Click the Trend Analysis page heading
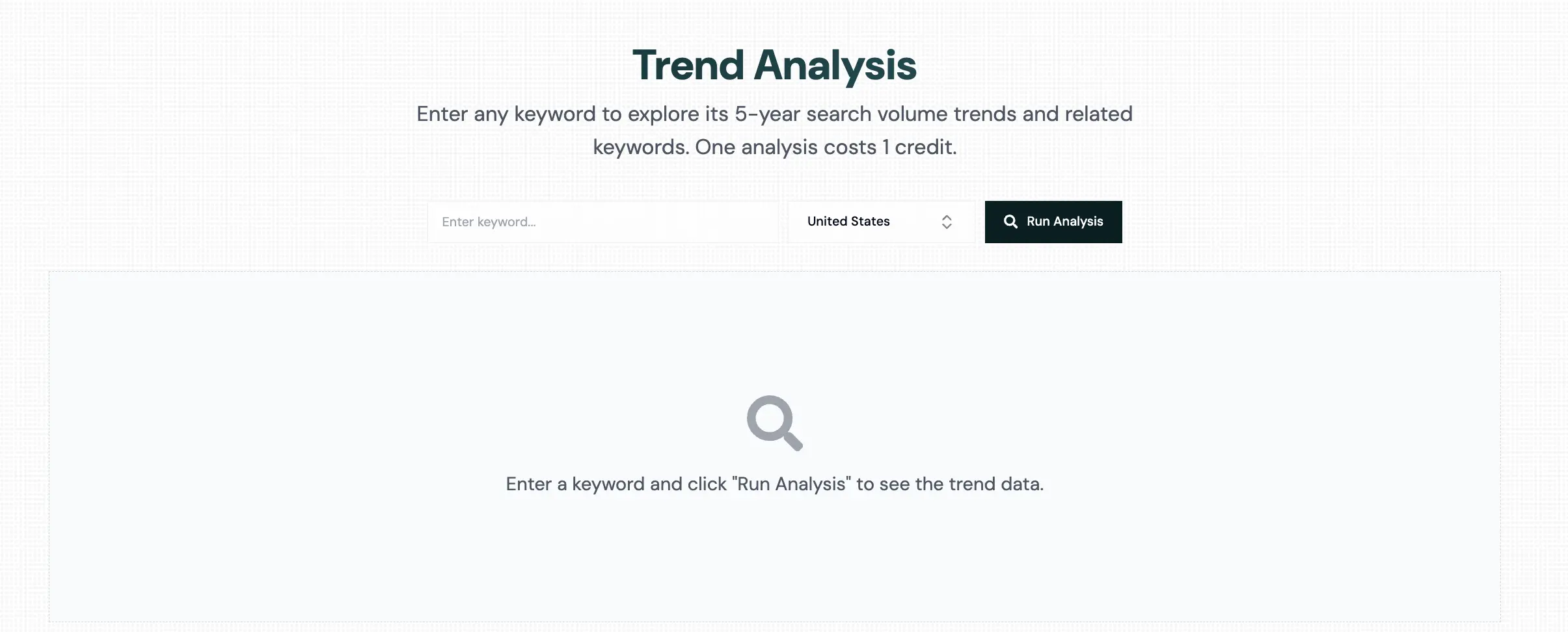1568x632 pixels. (x=776, y=64)
